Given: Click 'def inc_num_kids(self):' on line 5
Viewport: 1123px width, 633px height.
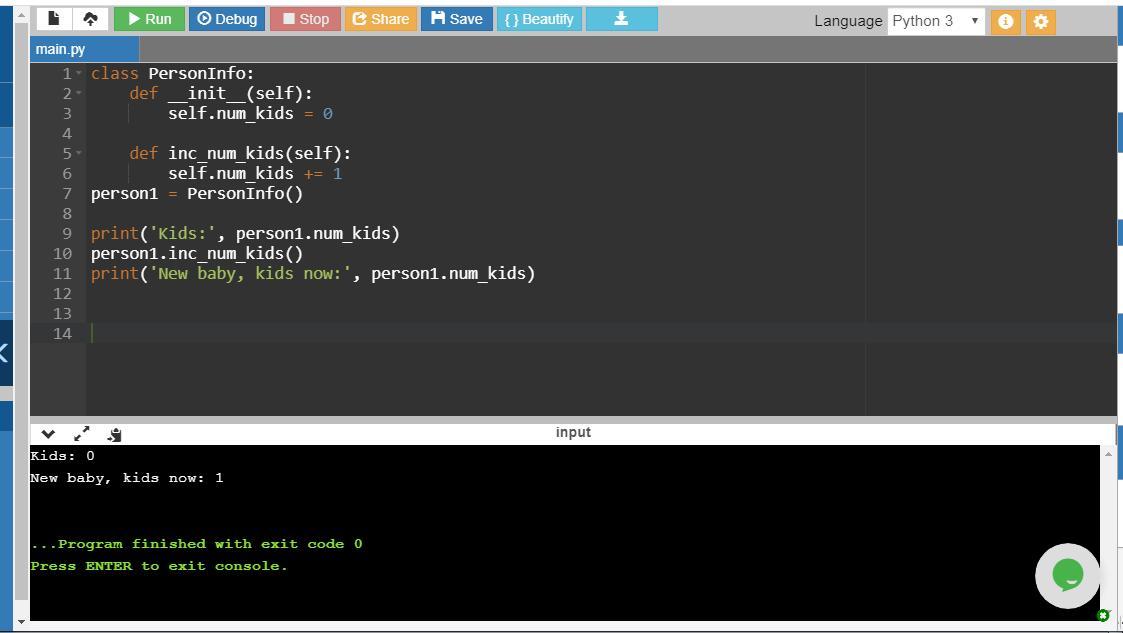Looking at the screenshot, I should [240, 153].
